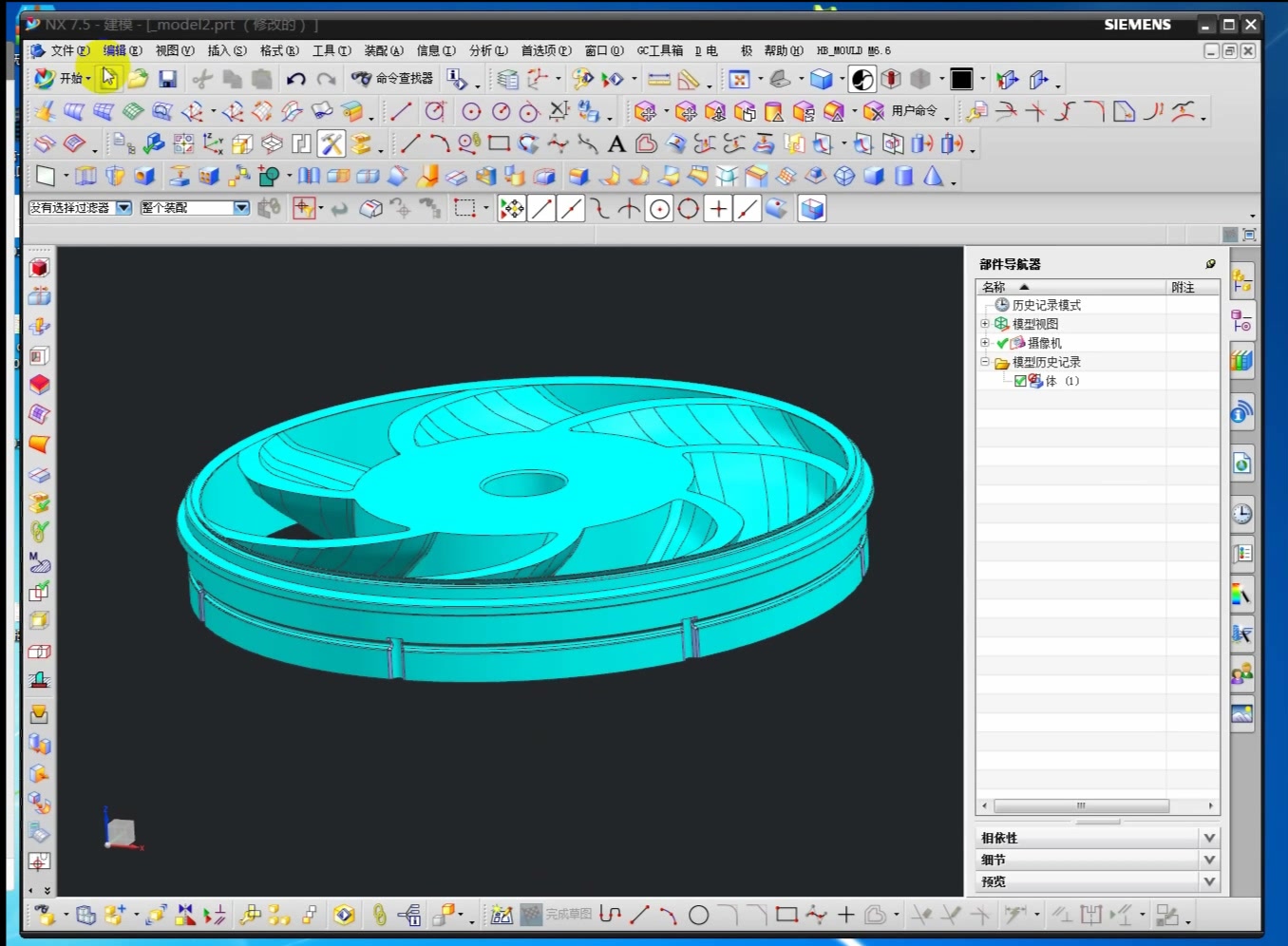Click the Open file folder icon

coord(138,79)
